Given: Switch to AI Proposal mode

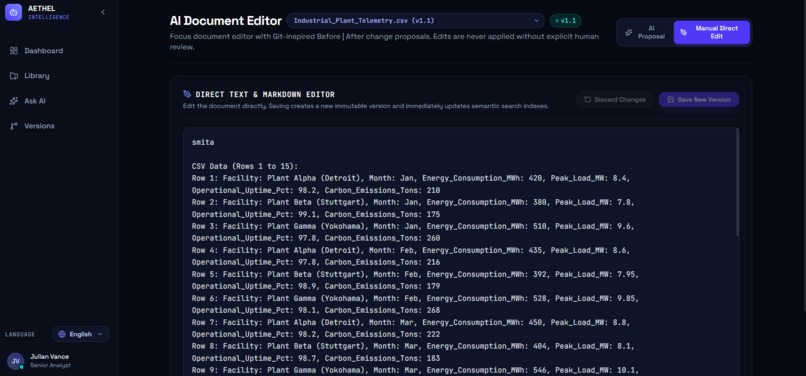Looking at the screenshot, I should coord(645,32).
